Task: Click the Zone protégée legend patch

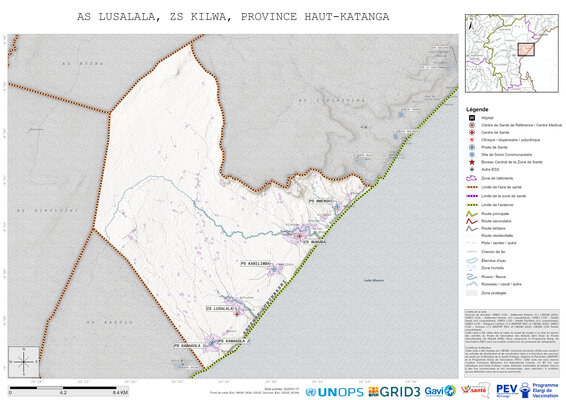Action: click(x=472, y=293)
